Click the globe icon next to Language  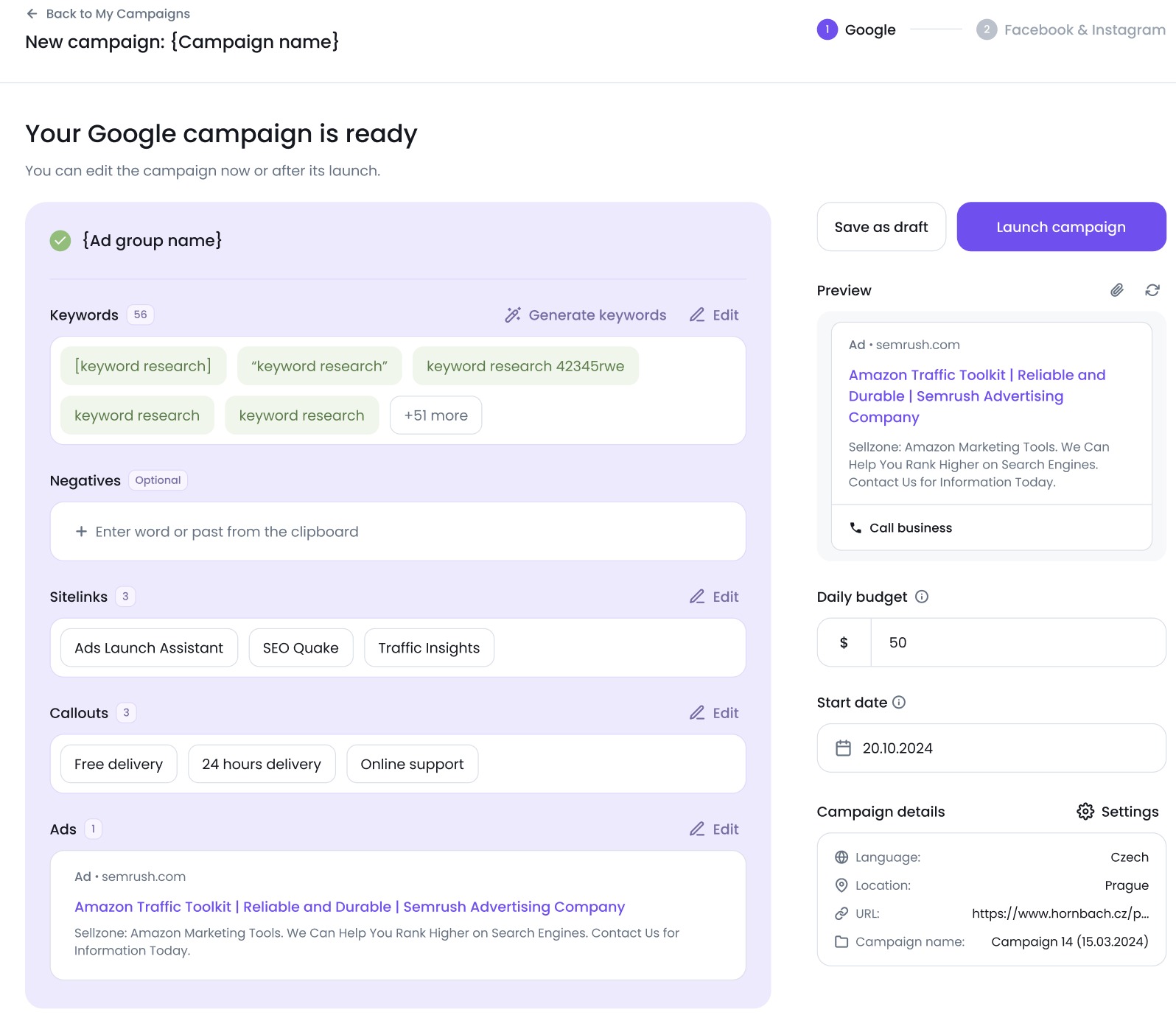[x=841, y=857]
